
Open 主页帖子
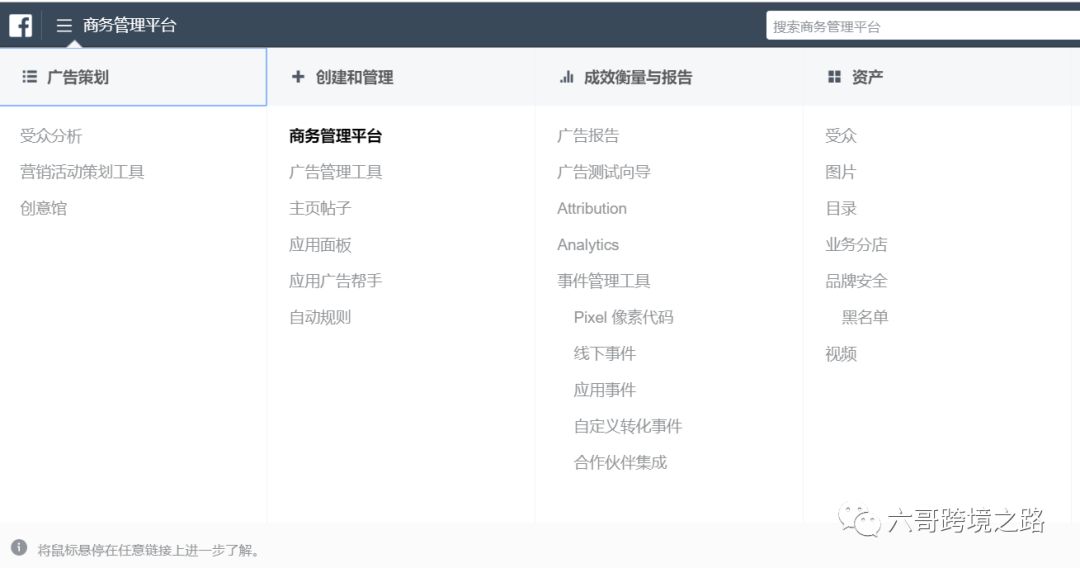point(320,208)
